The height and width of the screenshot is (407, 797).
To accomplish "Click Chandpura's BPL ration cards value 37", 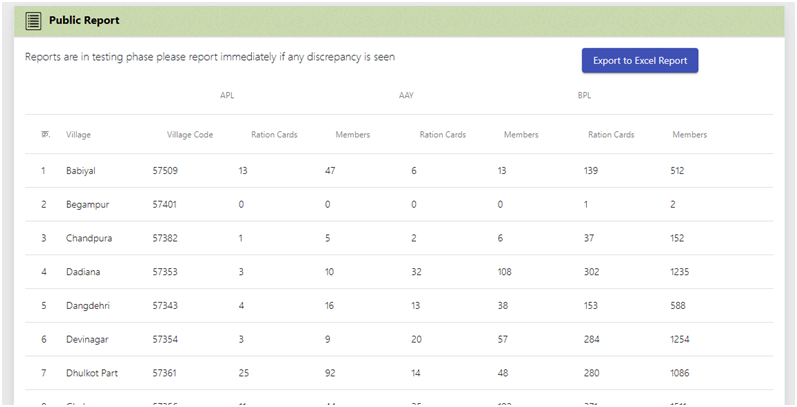I will pos(589,238).
